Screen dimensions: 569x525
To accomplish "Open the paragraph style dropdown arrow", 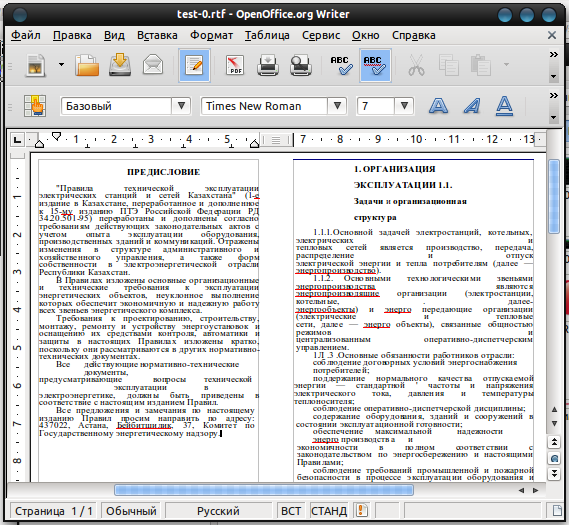I will tap(181, 106).
